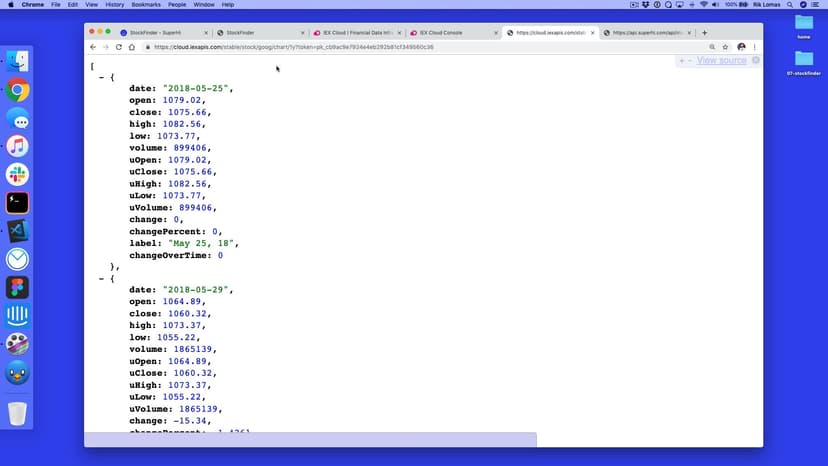Collapse the second JSON object dated 2018-05-29
Viewport: 828px width, 466px height.
pos(101,278)
